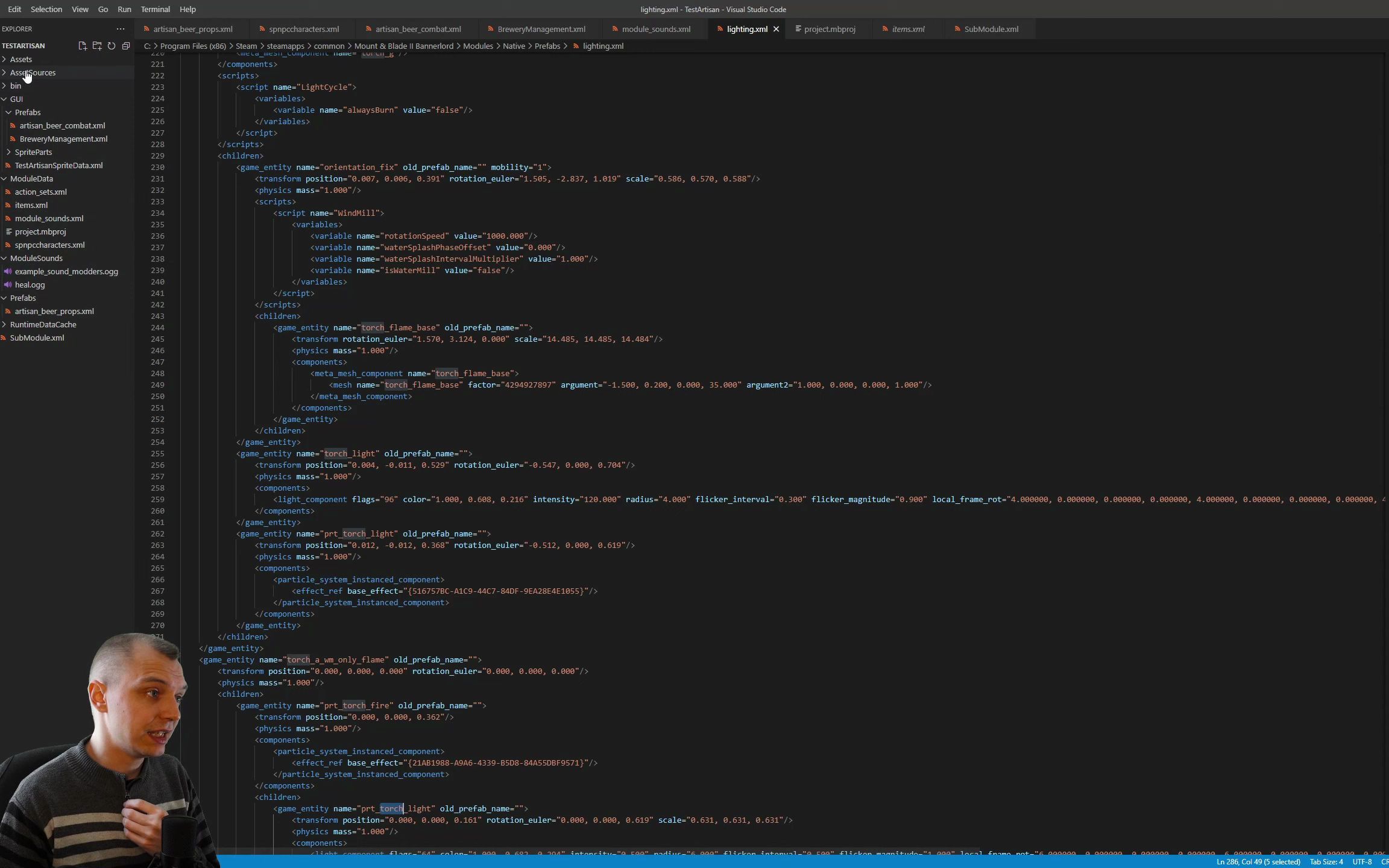Switch to the BreweryManagement.xml tab

pos(541,29)
